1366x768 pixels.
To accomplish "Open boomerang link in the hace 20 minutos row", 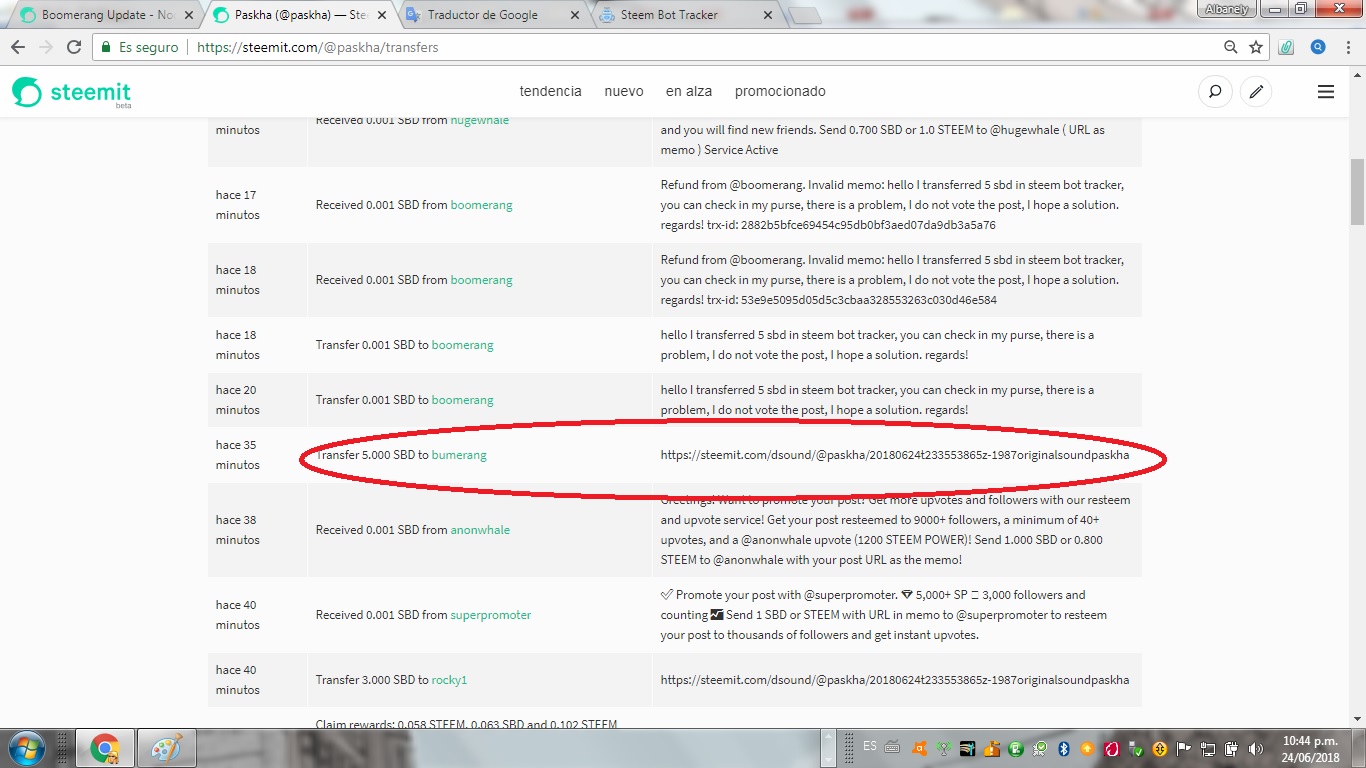I will pyautogui.click(x=462, y=400).
